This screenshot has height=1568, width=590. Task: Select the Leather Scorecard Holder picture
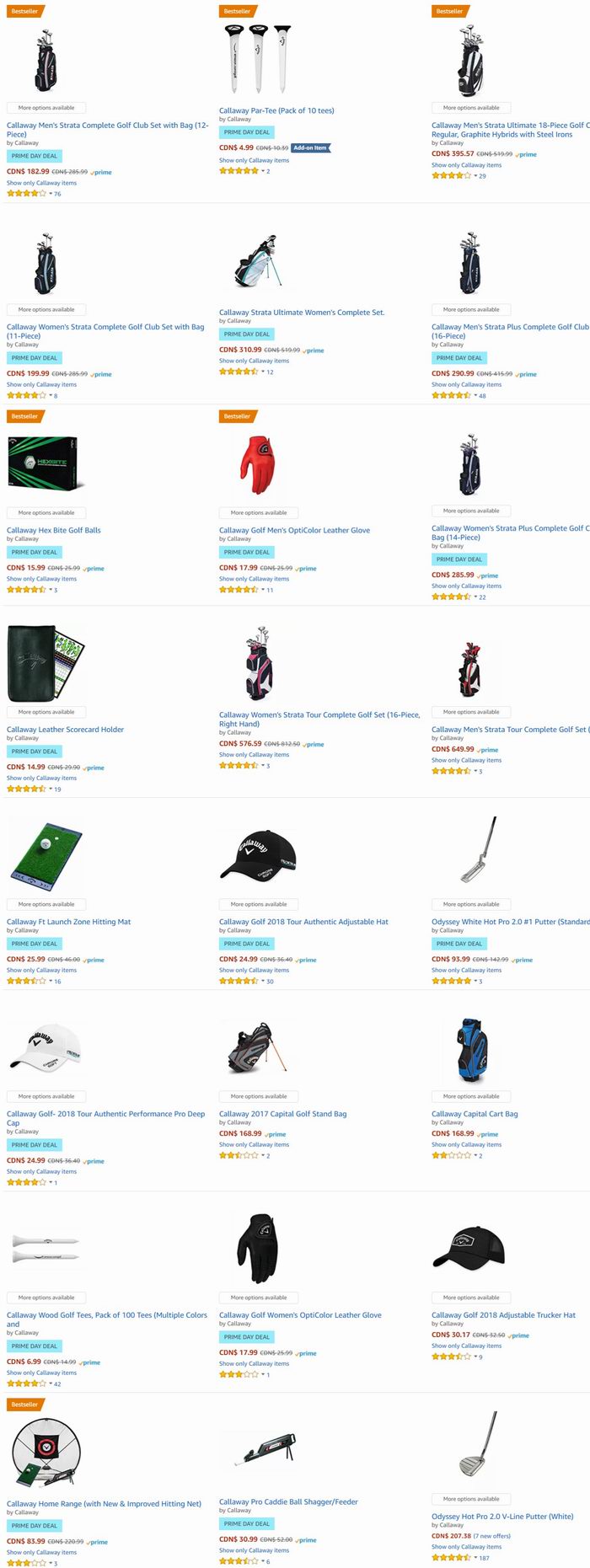(x=46, y=664)
